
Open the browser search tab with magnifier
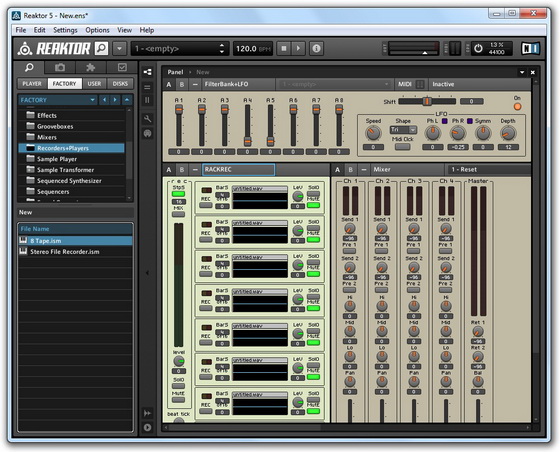29,67
